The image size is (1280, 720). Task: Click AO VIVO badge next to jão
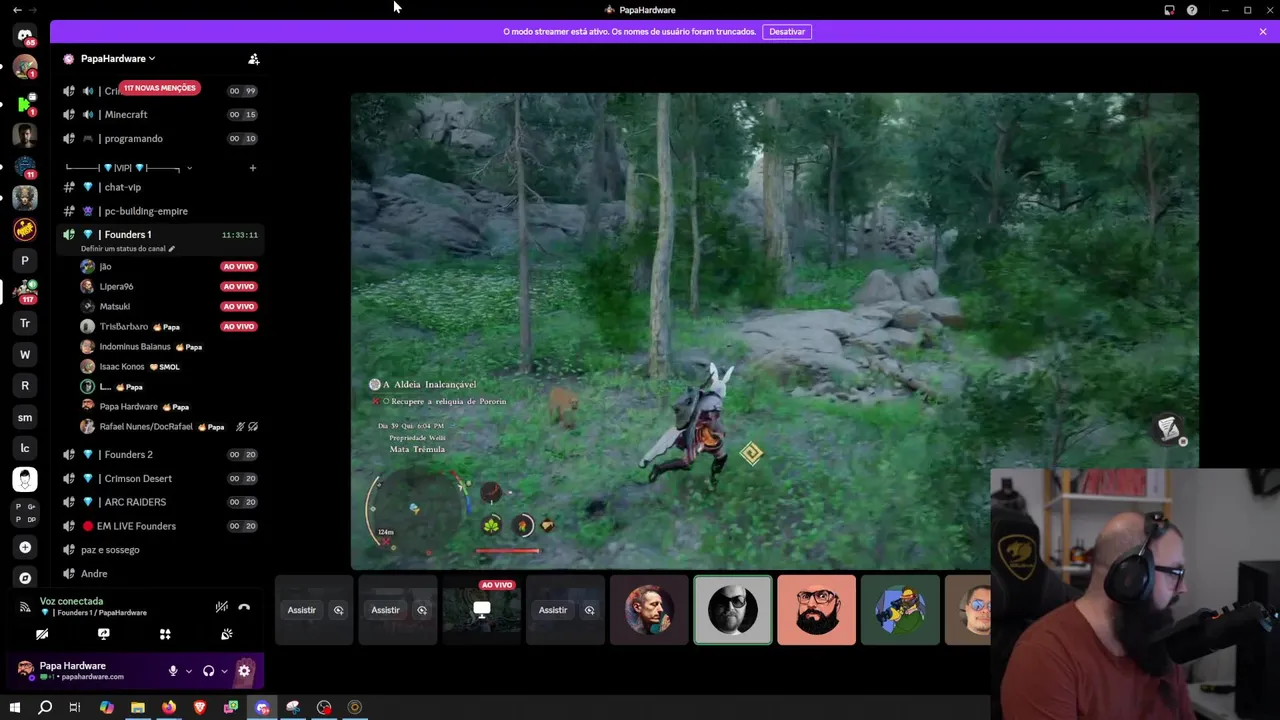(x=239, y=267)
